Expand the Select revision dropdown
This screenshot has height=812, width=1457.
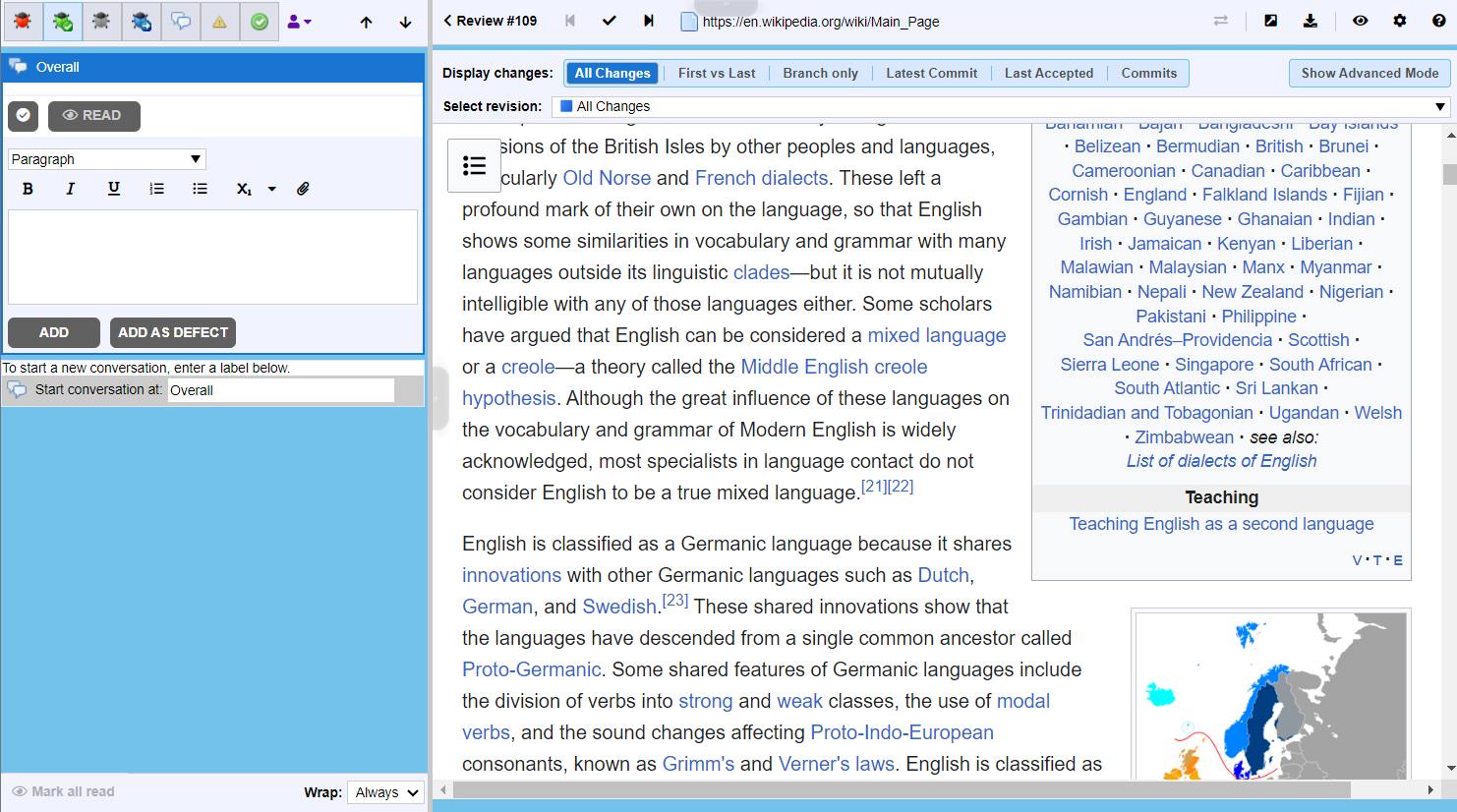pos(1000,106)
